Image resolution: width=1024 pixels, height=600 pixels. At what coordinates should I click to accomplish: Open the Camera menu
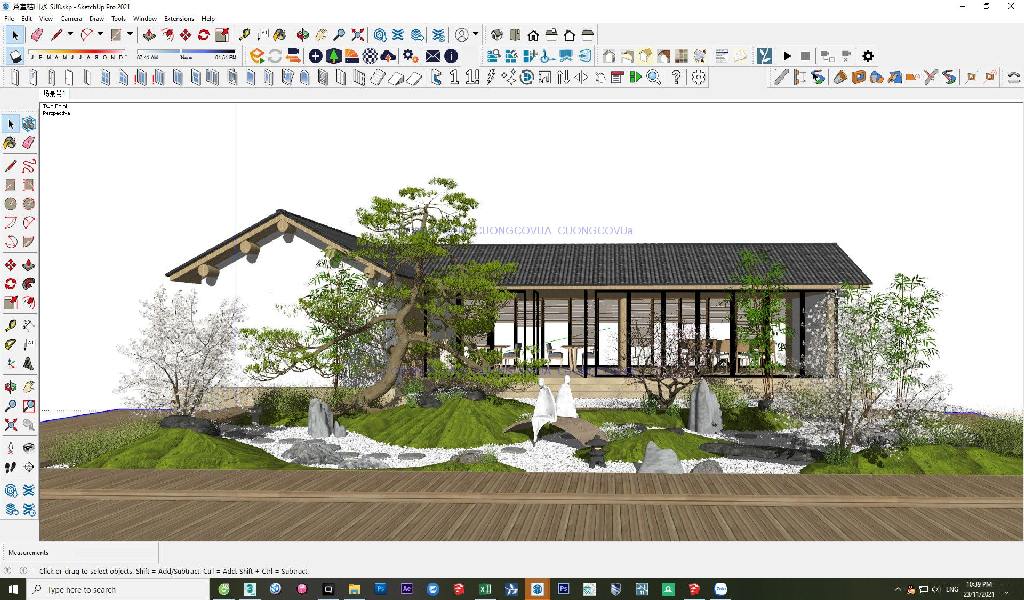coord(72,18)
